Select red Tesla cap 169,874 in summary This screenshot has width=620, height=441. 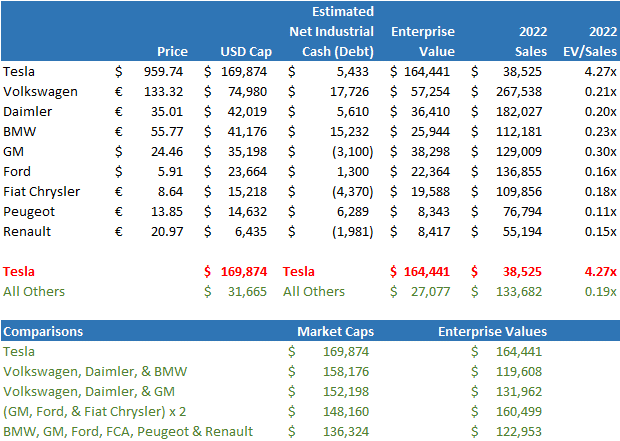click(x=244, y=272)
